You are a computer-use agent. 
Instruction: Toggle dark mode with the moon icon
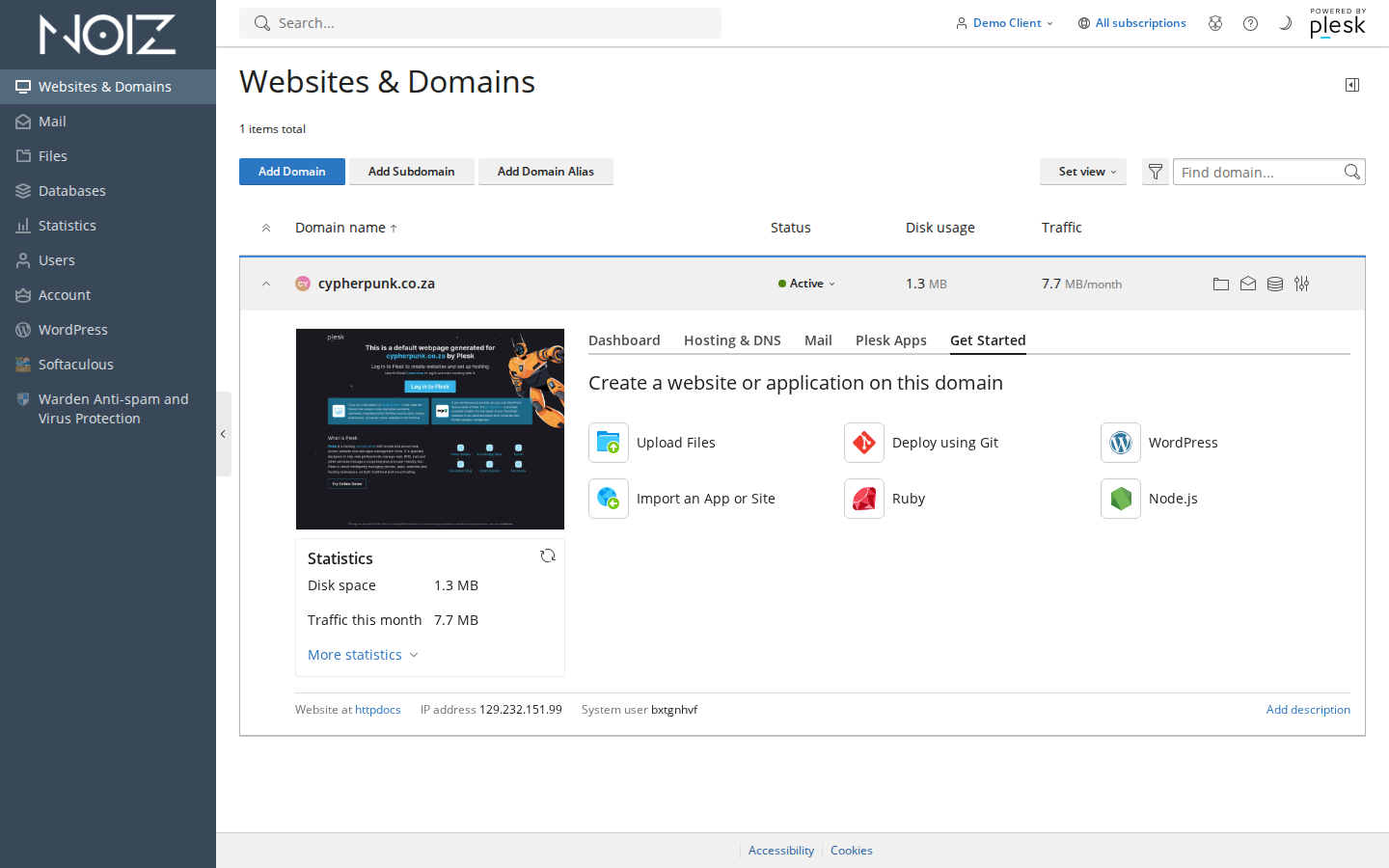1285,23
